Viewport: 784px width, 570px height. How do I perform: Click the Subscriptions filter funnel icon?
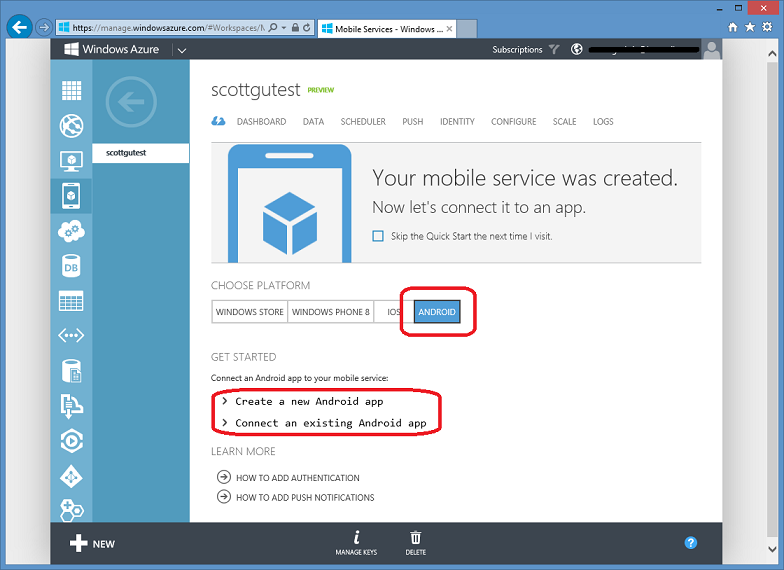[554, 49]
